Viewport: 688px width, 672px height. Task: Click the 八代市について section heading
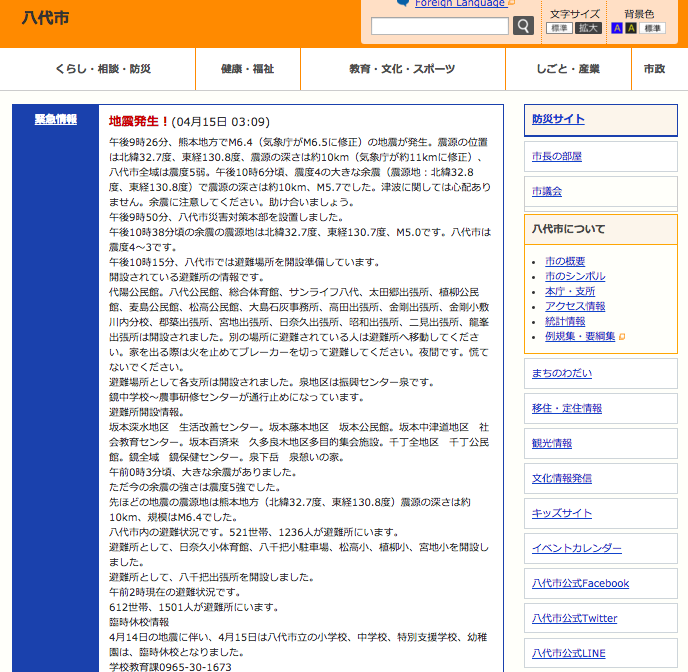point(568,229)
